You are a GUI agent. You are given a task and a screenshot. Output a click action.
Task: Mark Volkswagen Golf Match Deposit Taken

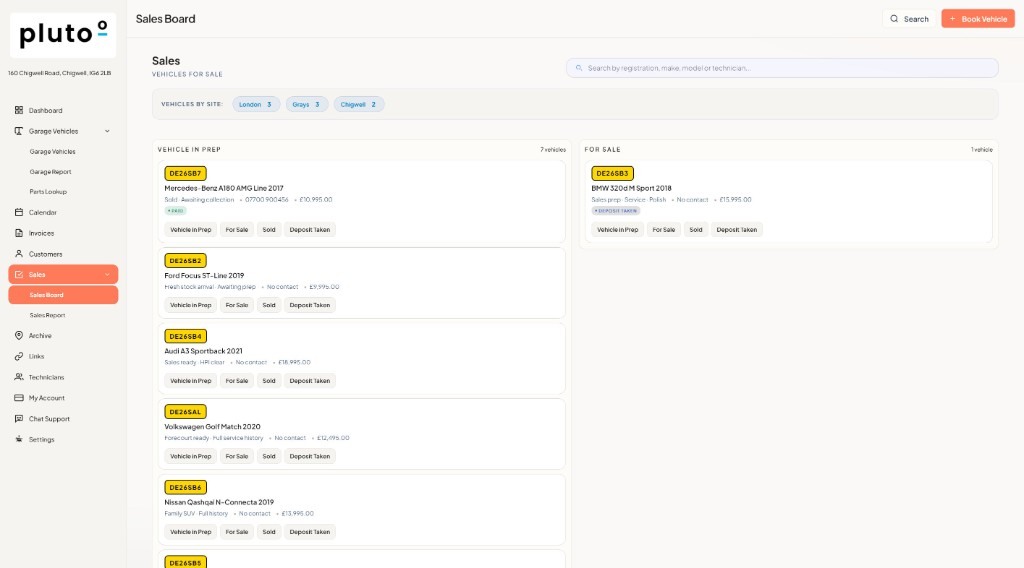pos(310,456)
